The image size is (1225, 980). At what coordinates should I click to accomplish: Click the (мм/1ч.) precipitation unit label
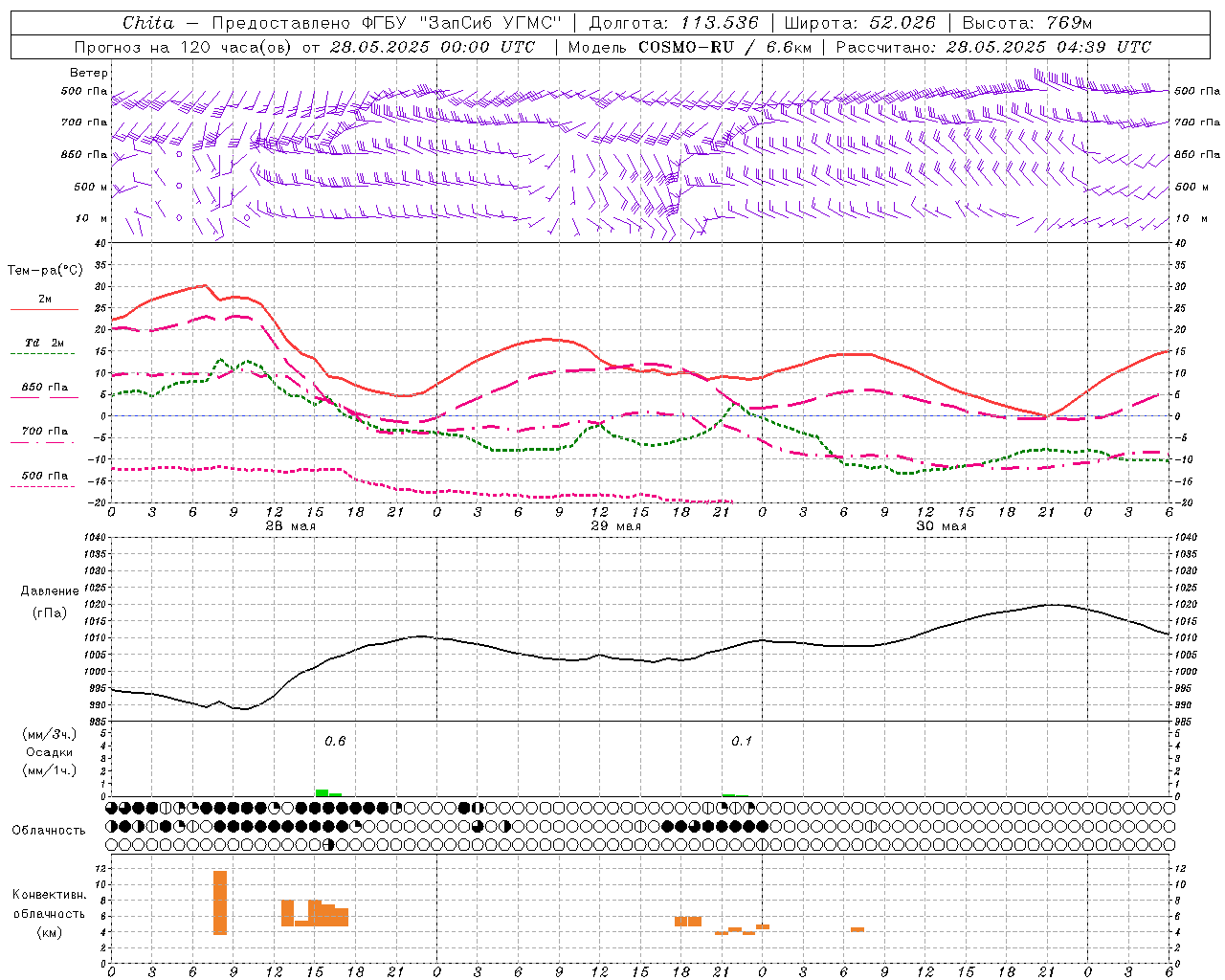(x=50, y=770)
